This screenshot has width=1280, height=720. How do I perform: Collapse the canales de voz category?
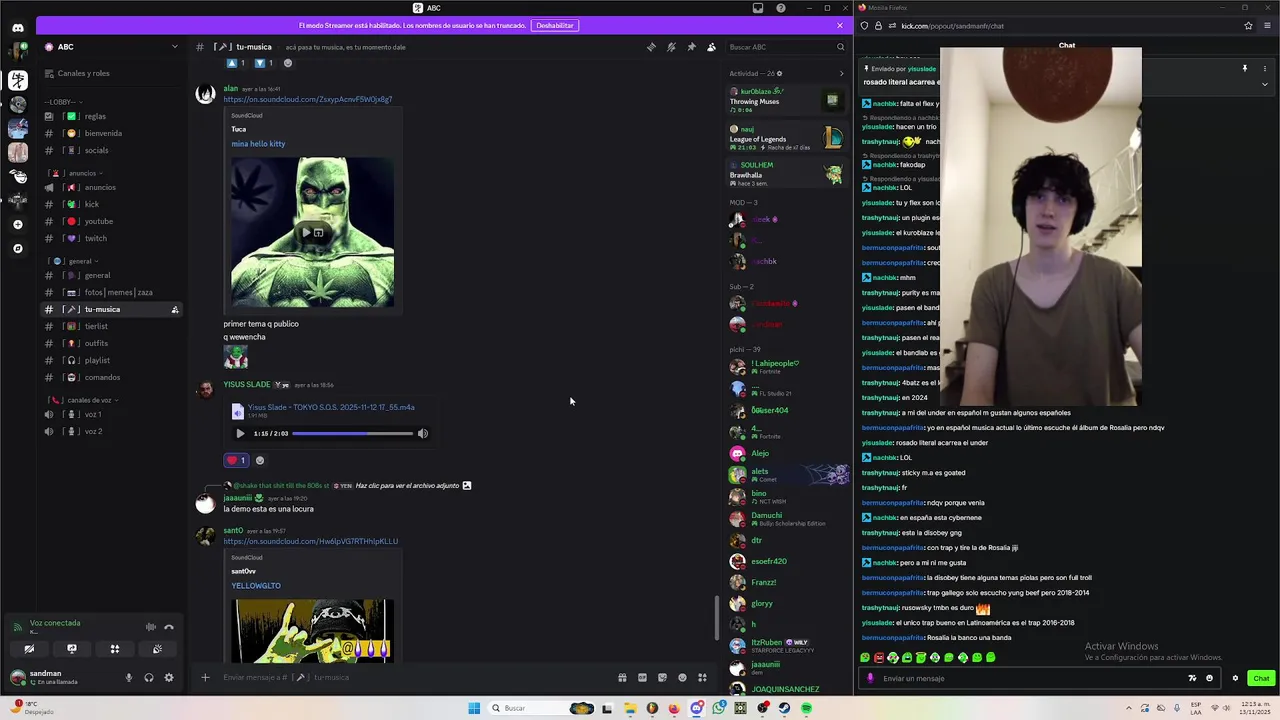click(85, 400)
